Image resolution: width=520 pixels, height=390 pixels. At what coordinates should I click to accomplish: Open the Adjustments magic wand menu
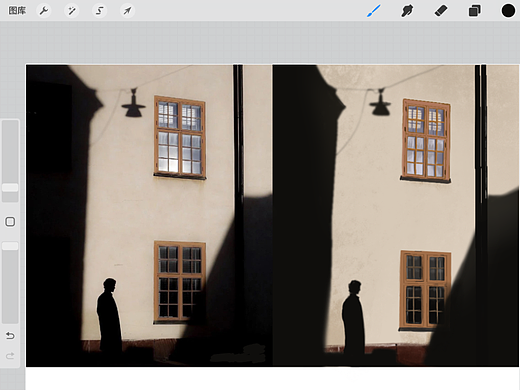point(72,11)
